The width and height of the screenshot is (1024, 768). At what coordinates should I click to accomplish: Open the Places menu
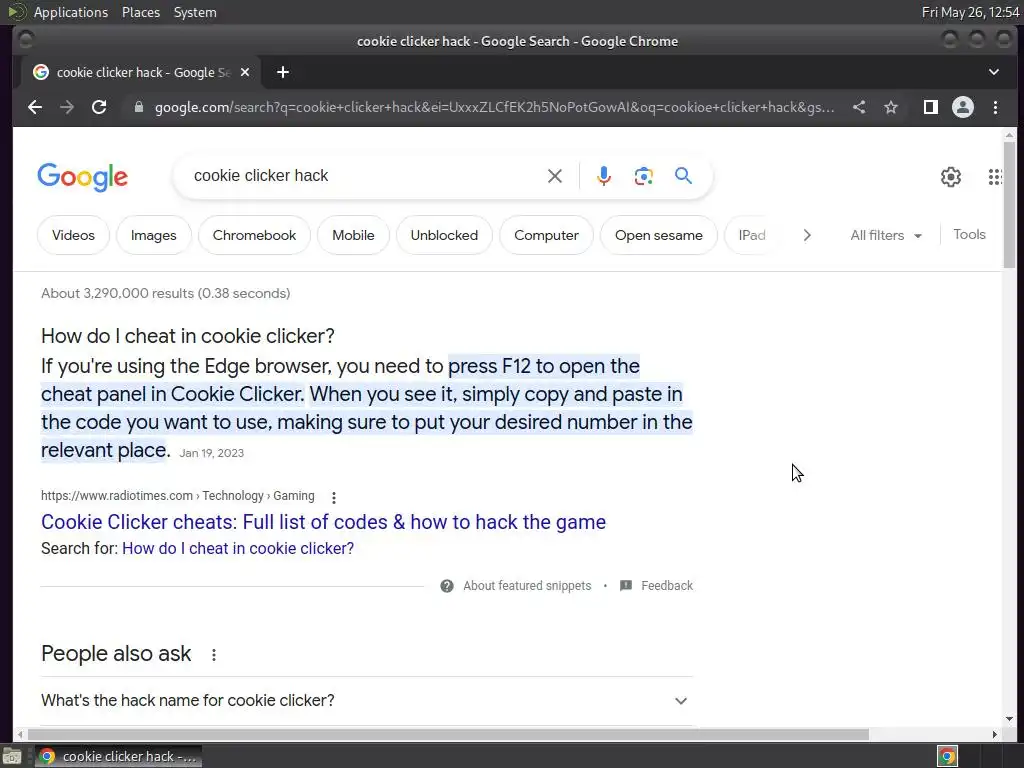pyautogui.click(x=140, y=12)
